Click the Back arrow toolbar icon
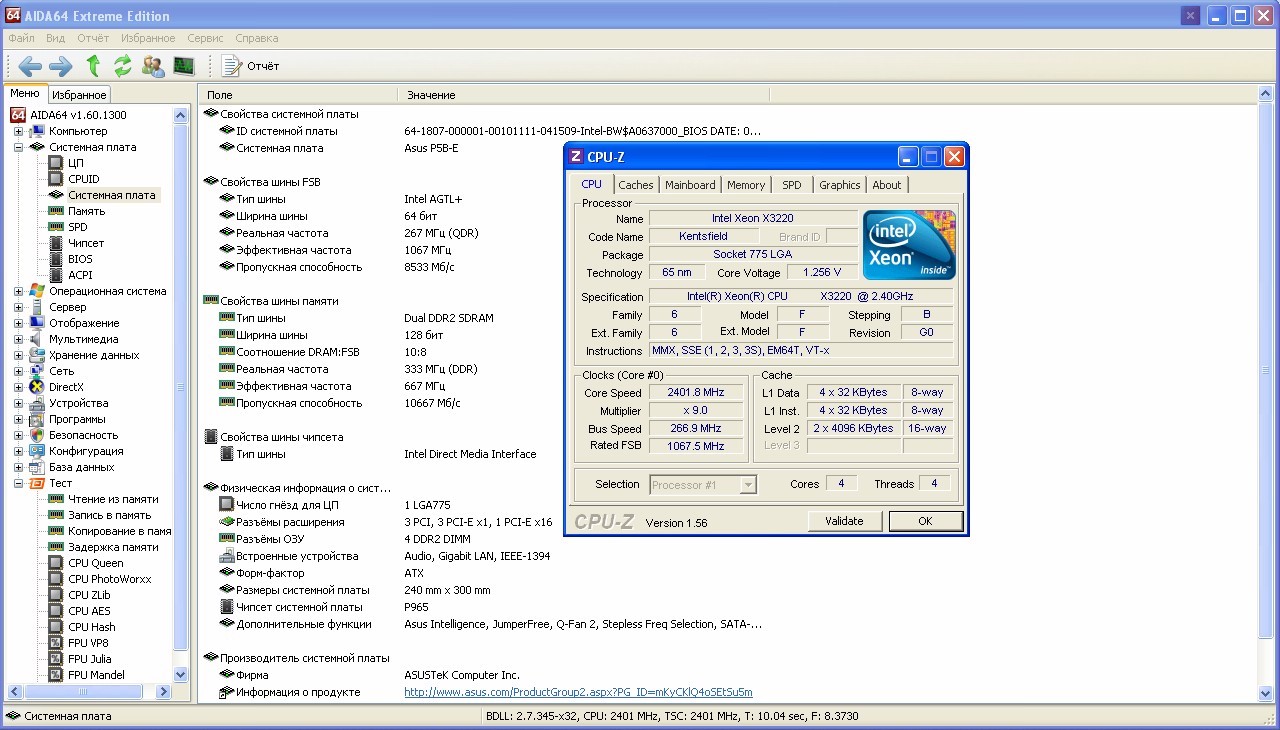1280x730 pixels. pyautogui.click(x=30, y=66)
